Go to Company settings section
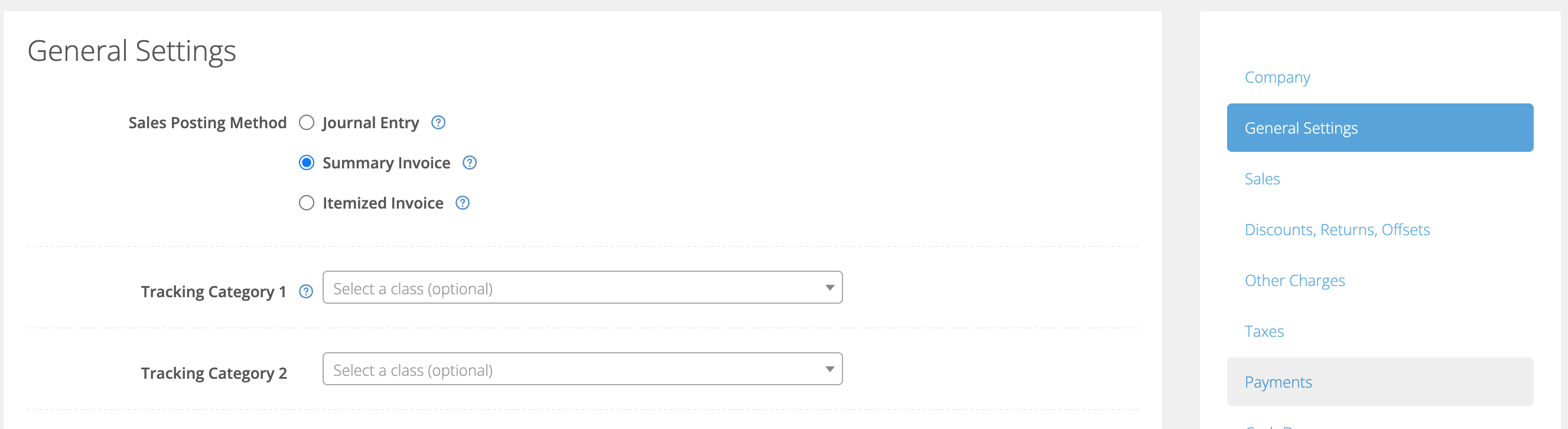1568x429 pixels. (x=1277, y=77)
